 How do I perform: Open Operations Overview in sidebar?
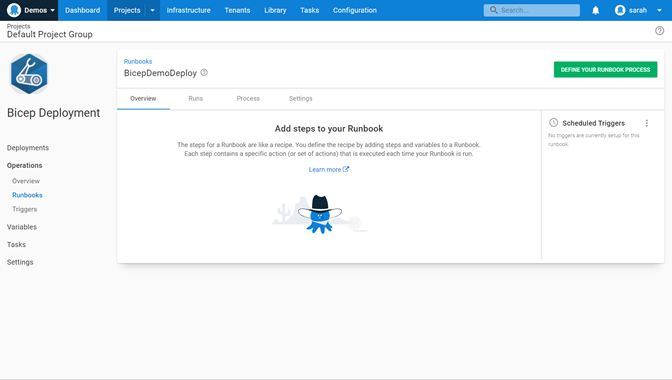(x=26, y=181)
